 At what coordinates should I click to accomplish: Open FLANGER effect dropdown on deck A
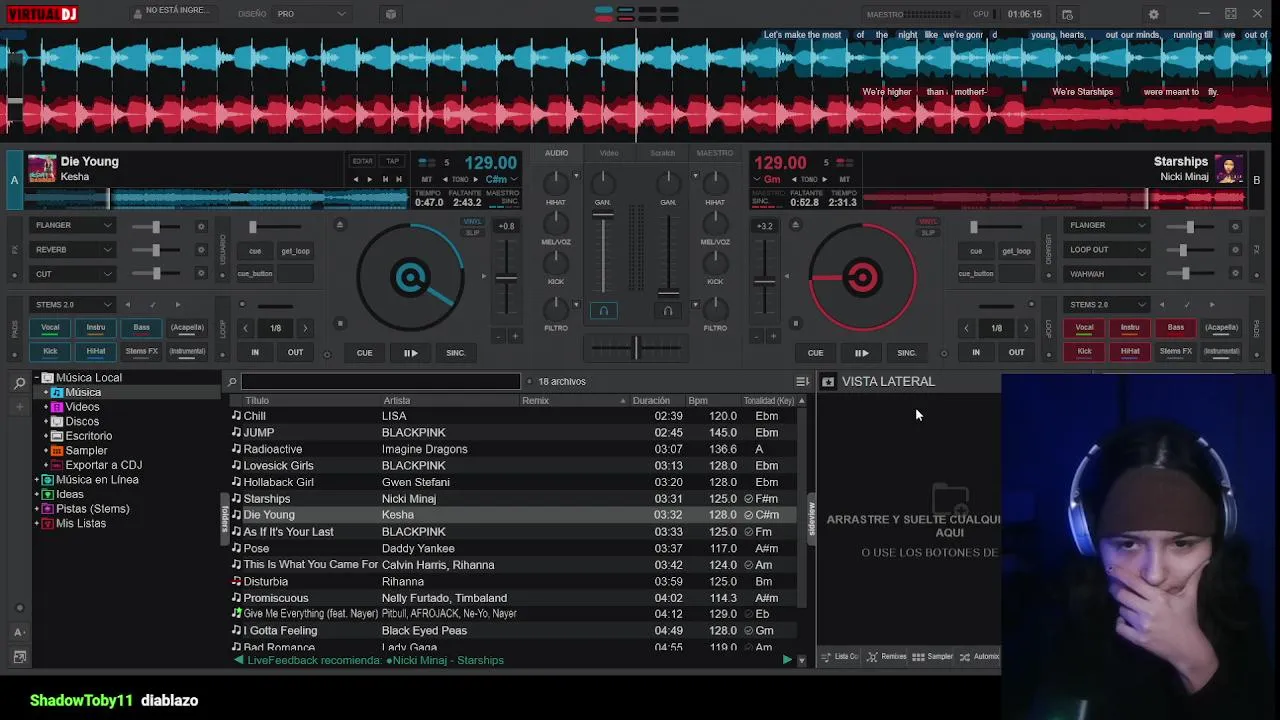(x=73, y=226)
